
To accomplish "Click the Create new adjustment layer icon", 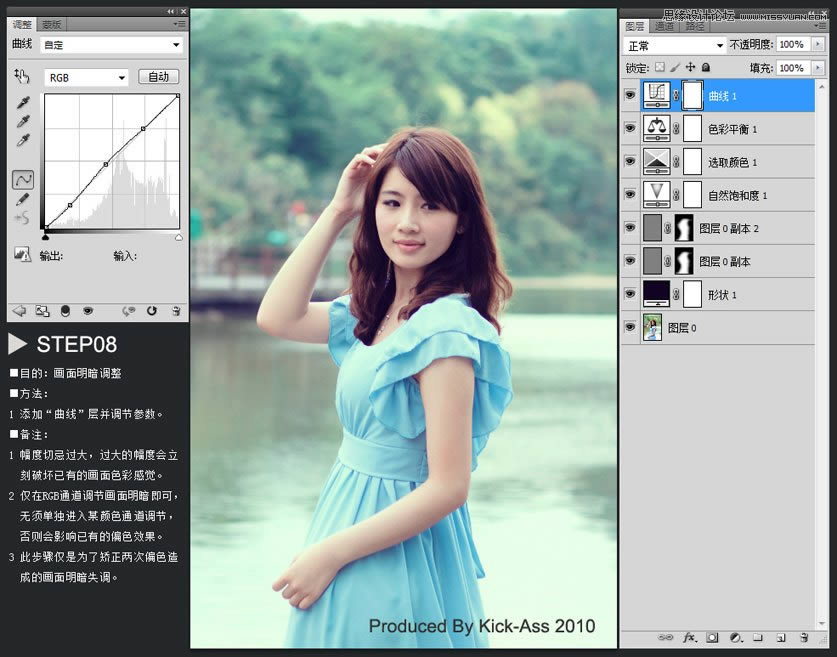I will coord(734,638).
